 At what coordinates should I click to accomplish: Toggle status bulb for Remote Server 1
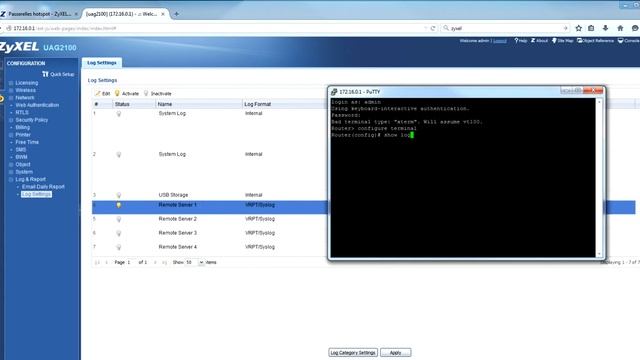click(119, 205)
